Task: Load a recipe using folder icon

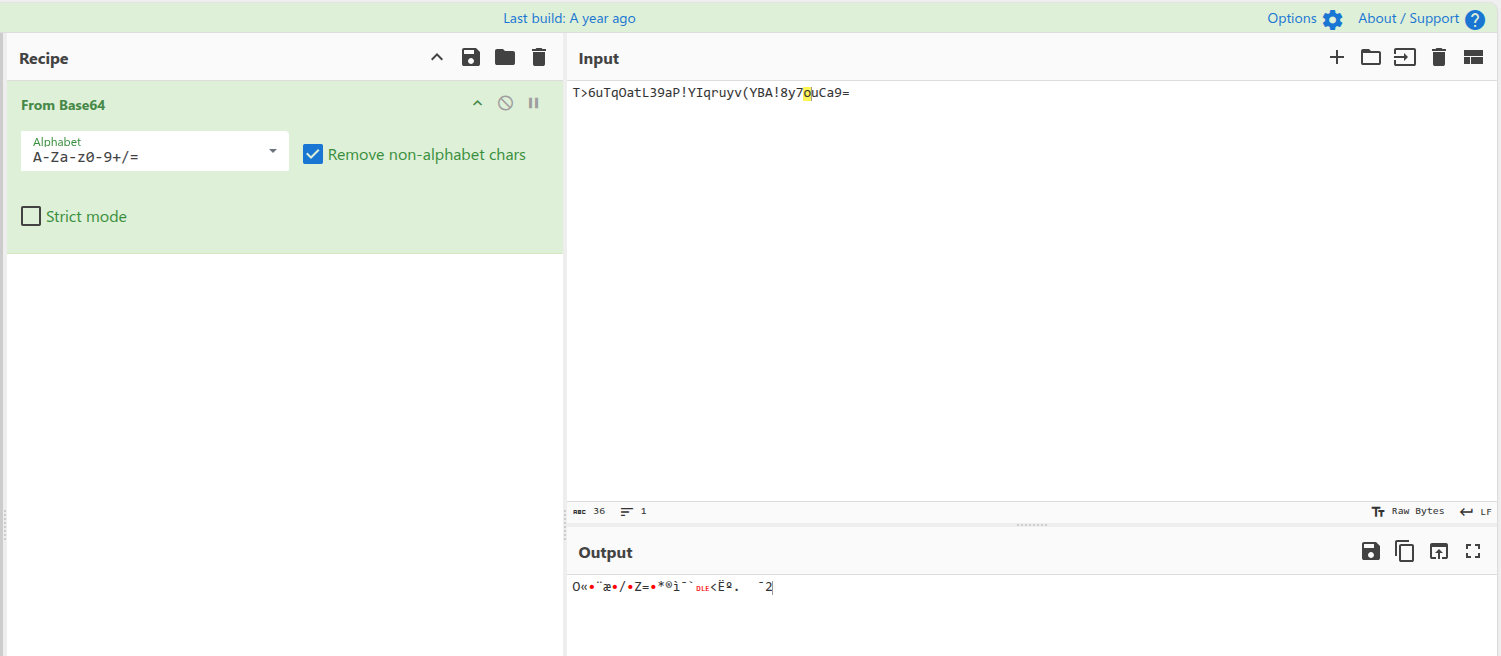Action: point(505,58)
